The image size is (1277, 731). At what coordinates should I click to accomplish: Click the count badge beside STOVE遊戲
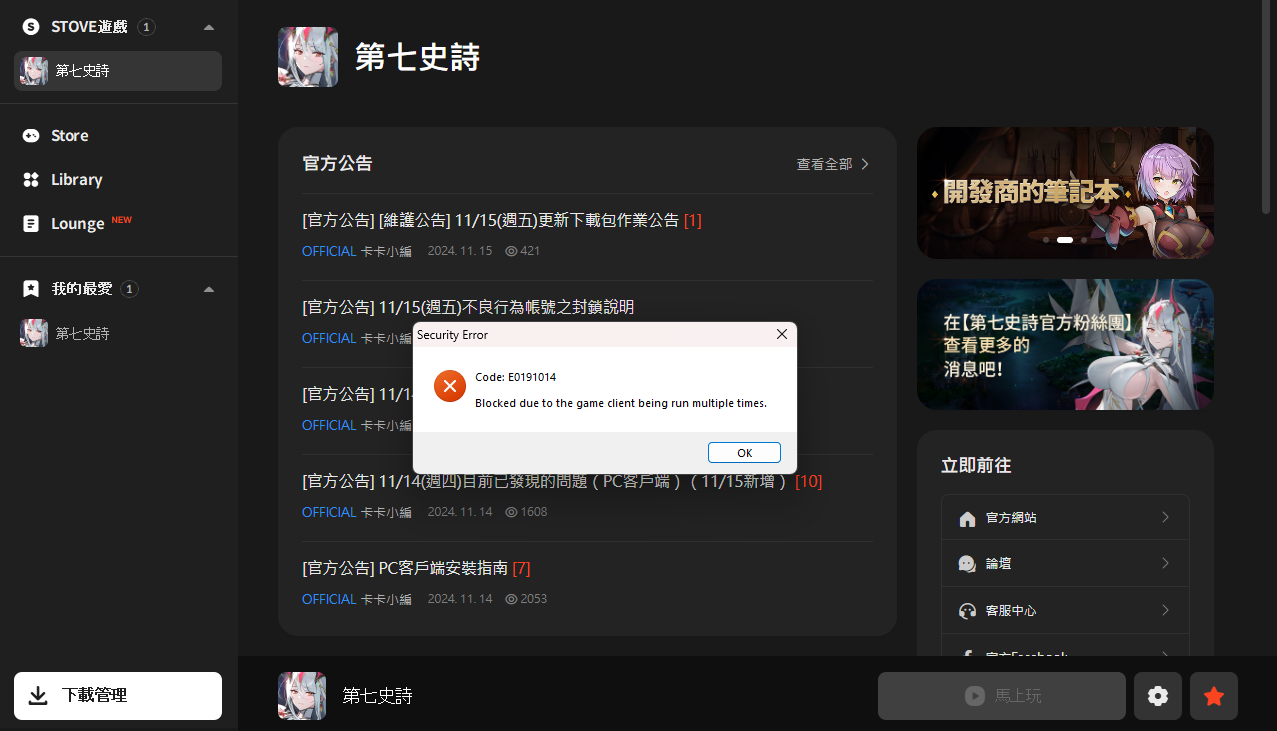(146, 27)
